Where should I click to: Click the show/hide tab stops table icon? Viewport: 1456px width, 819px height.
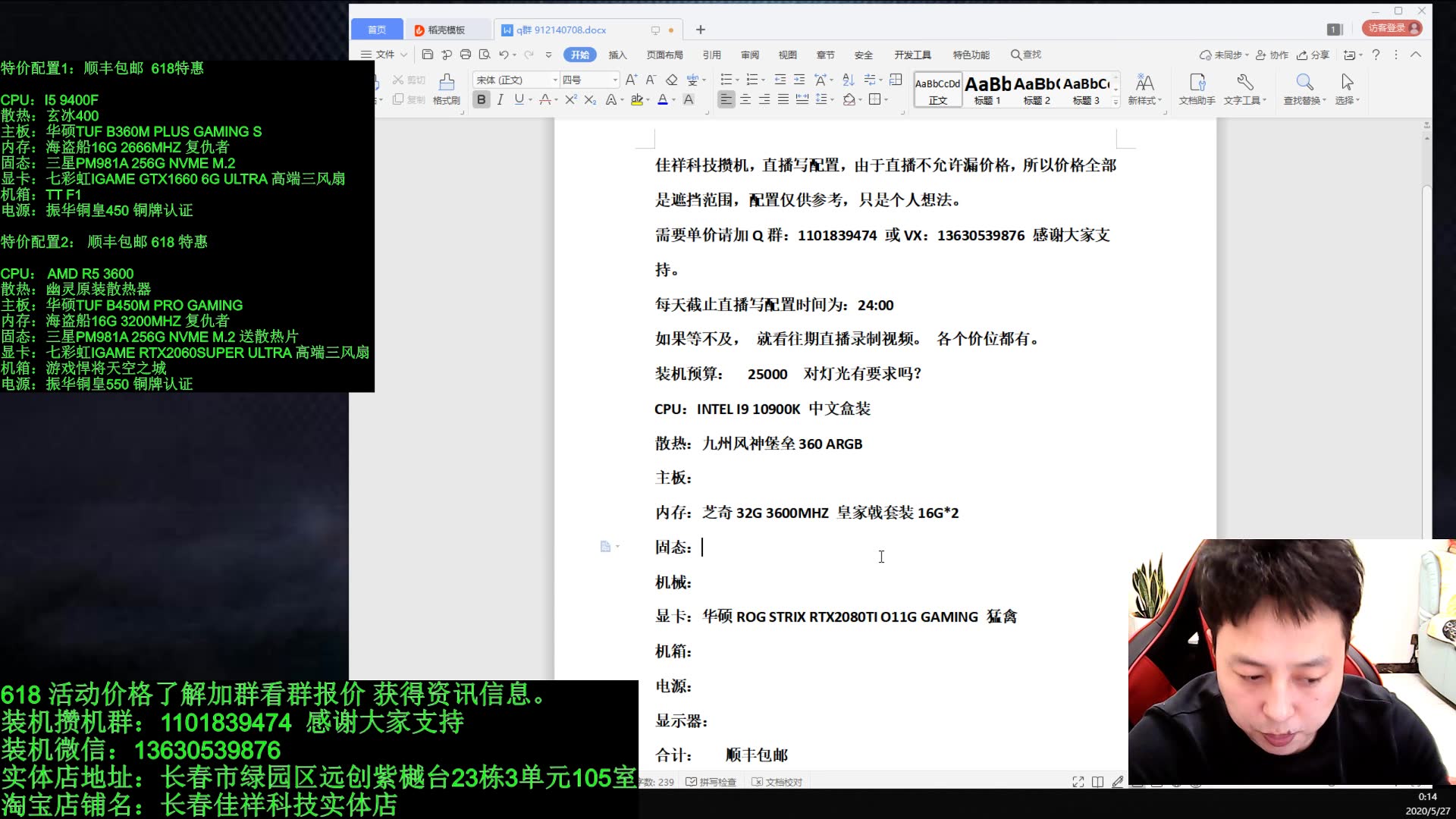(896, 80)
